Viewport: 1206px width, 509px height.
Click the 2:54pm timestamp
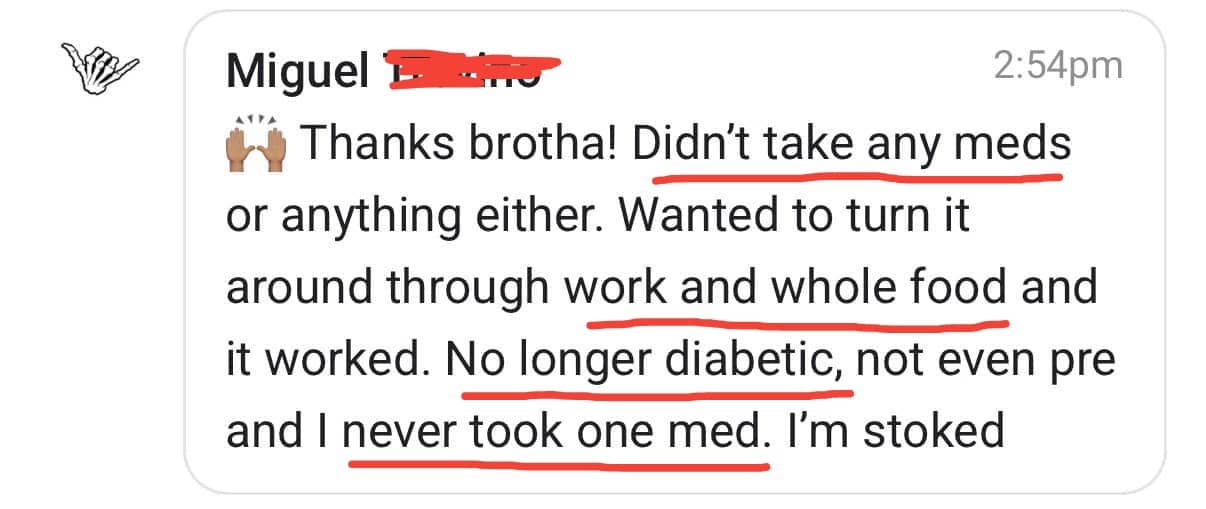coord(1058,66)
